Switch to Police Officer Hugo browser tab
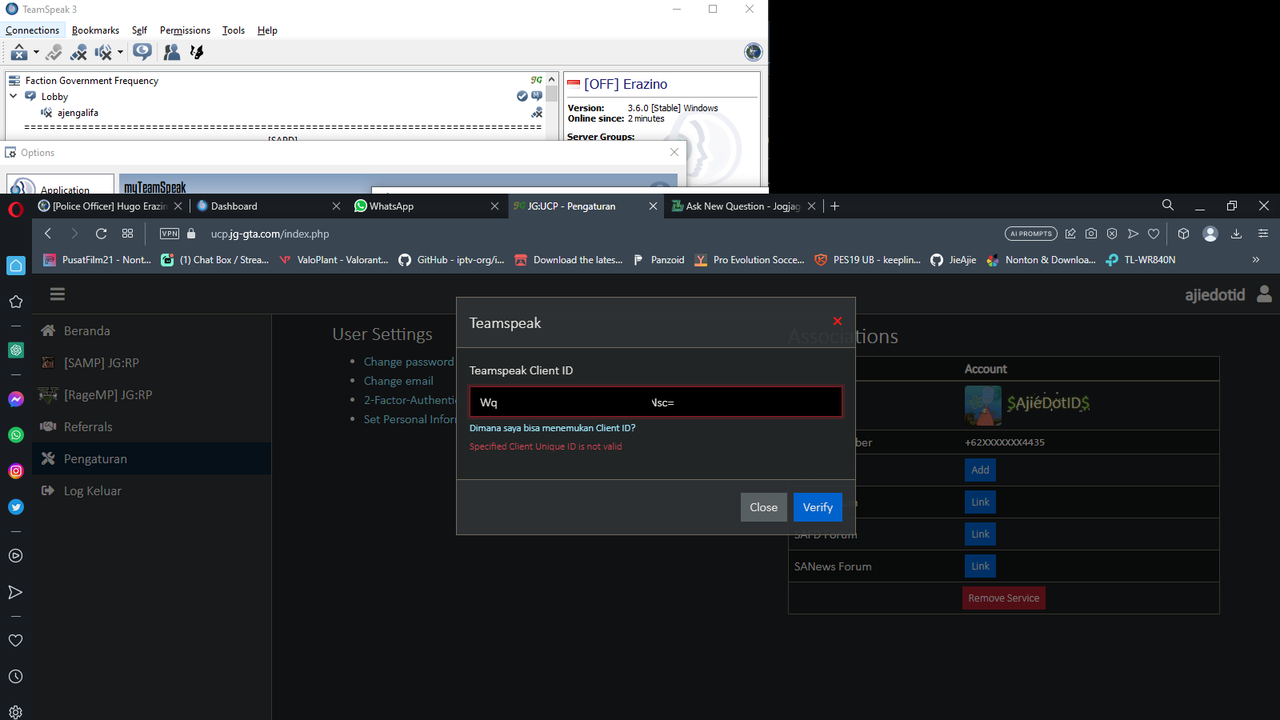Image resolution: width=1280 pixels, height=720 pixels. 109,206
